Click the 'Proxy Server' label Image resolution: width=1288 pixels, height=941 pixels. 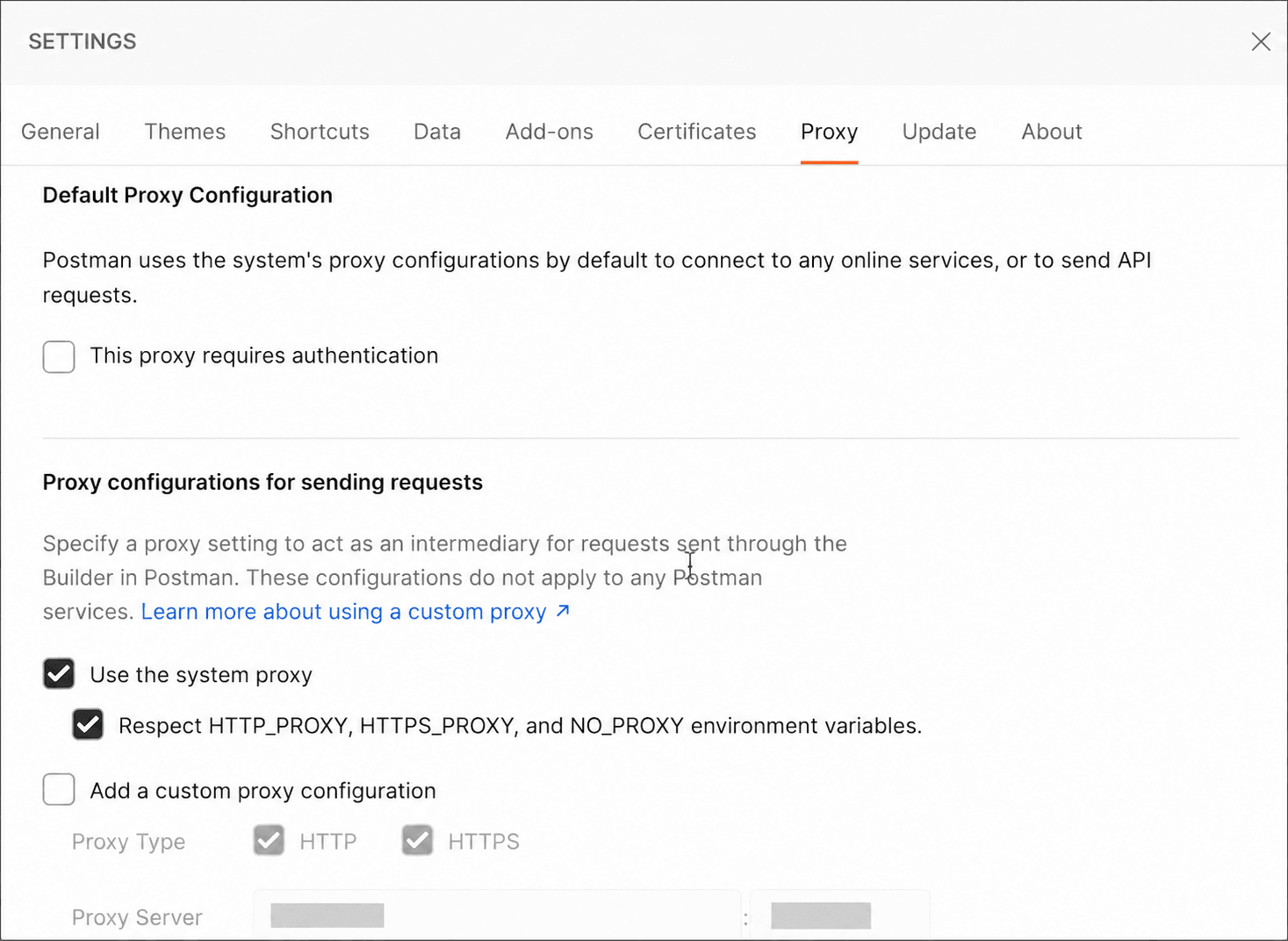[137, 917]
